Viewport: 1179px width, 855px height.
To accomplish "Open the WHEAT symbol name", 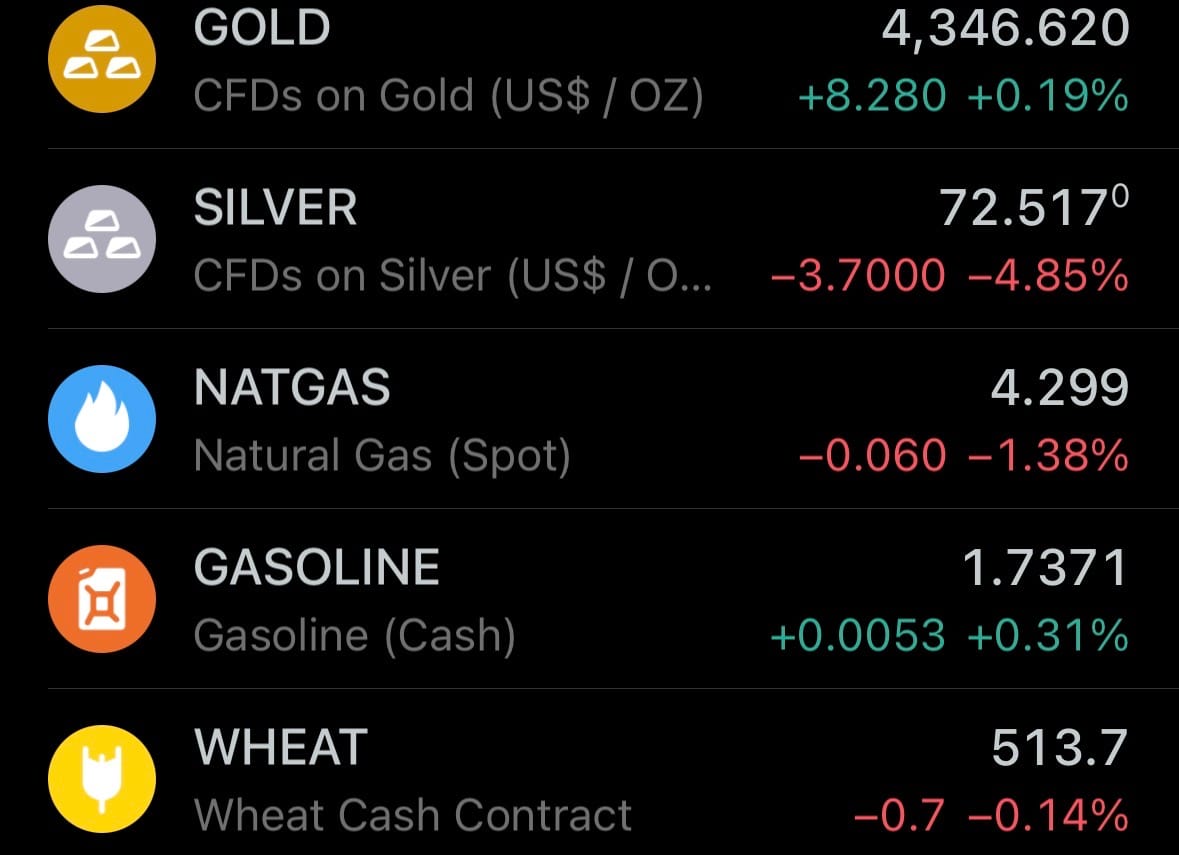I will coord(281,748).
